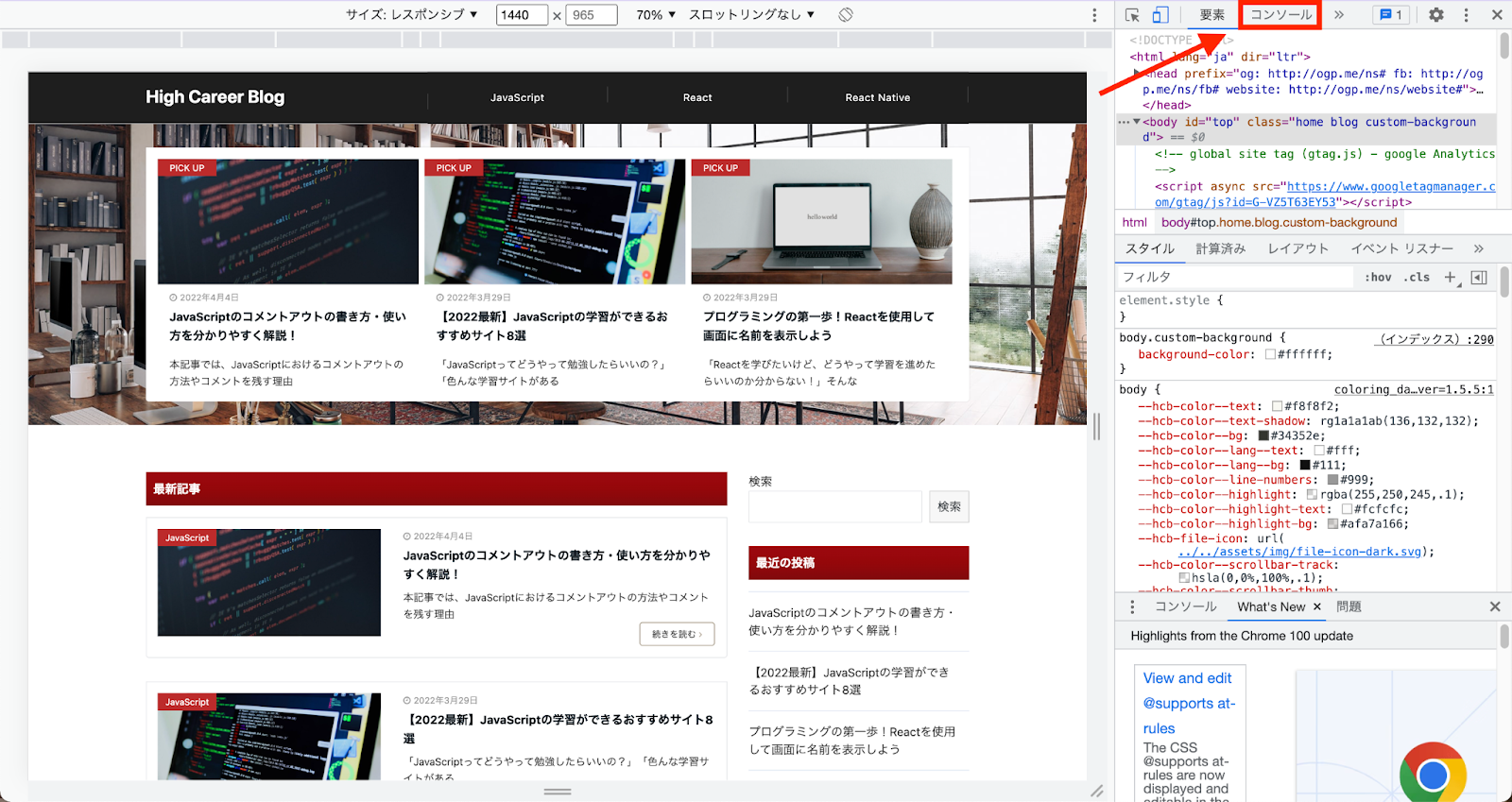The image size is (1512, 802).
Task: Select the イベント リスナー tab
Action: (x=1402, y=248)
